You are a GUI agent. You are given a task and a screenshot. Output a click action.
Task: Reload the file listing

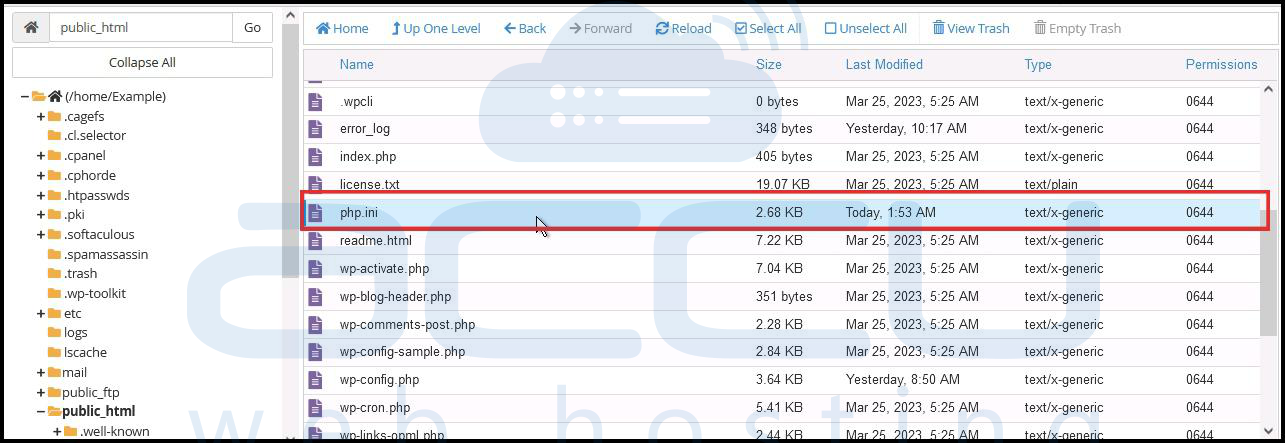(x=683, y=28)
